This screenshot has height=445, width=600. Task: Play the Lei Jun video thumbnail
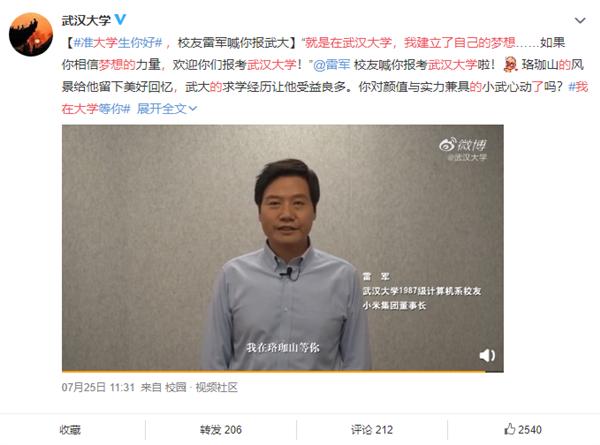point(283,248)
